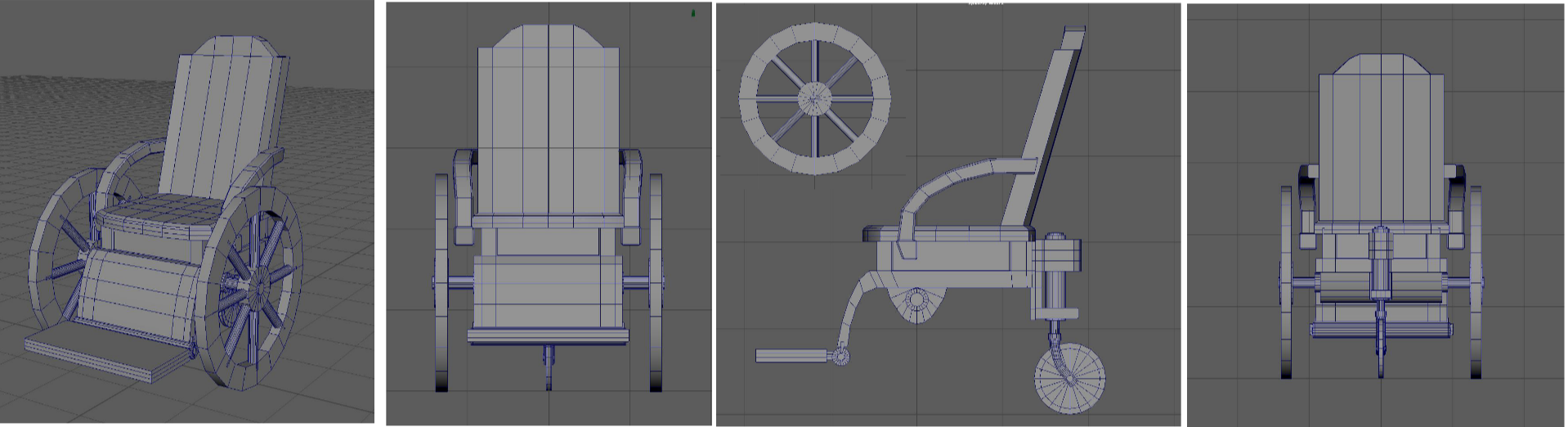Select the footrest bar in the front view
This screenshot has height=427, width=1568.
548,335
